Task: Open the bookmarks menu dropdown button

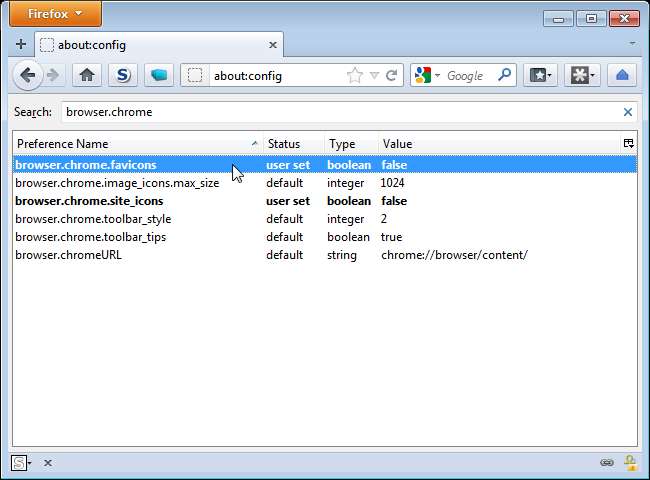Action: pyautogui.click(x=541, y=75)
